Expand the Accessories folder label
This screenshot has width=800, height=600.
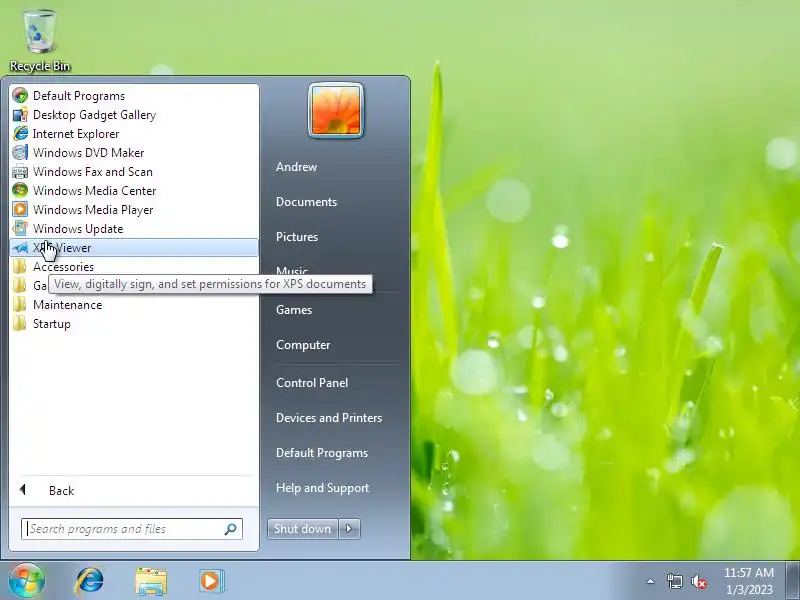(x=63, y=267)
